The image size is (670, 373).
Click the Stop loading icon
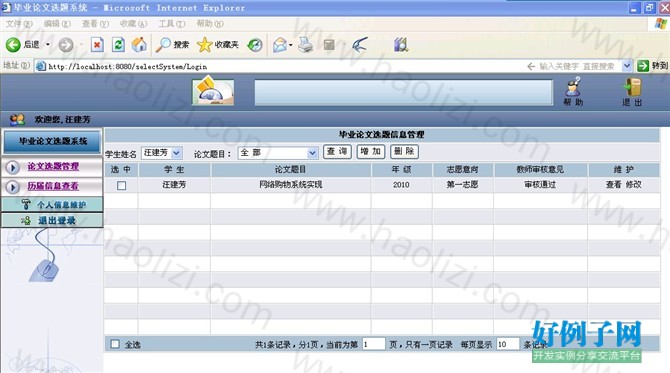click(x=97, y=44)
